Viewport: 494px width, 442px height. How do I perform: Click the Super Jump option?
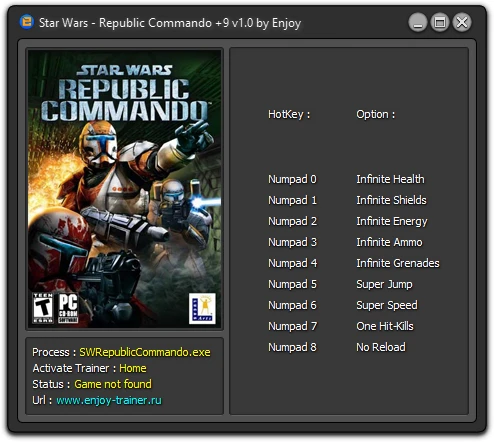point(384,284)
